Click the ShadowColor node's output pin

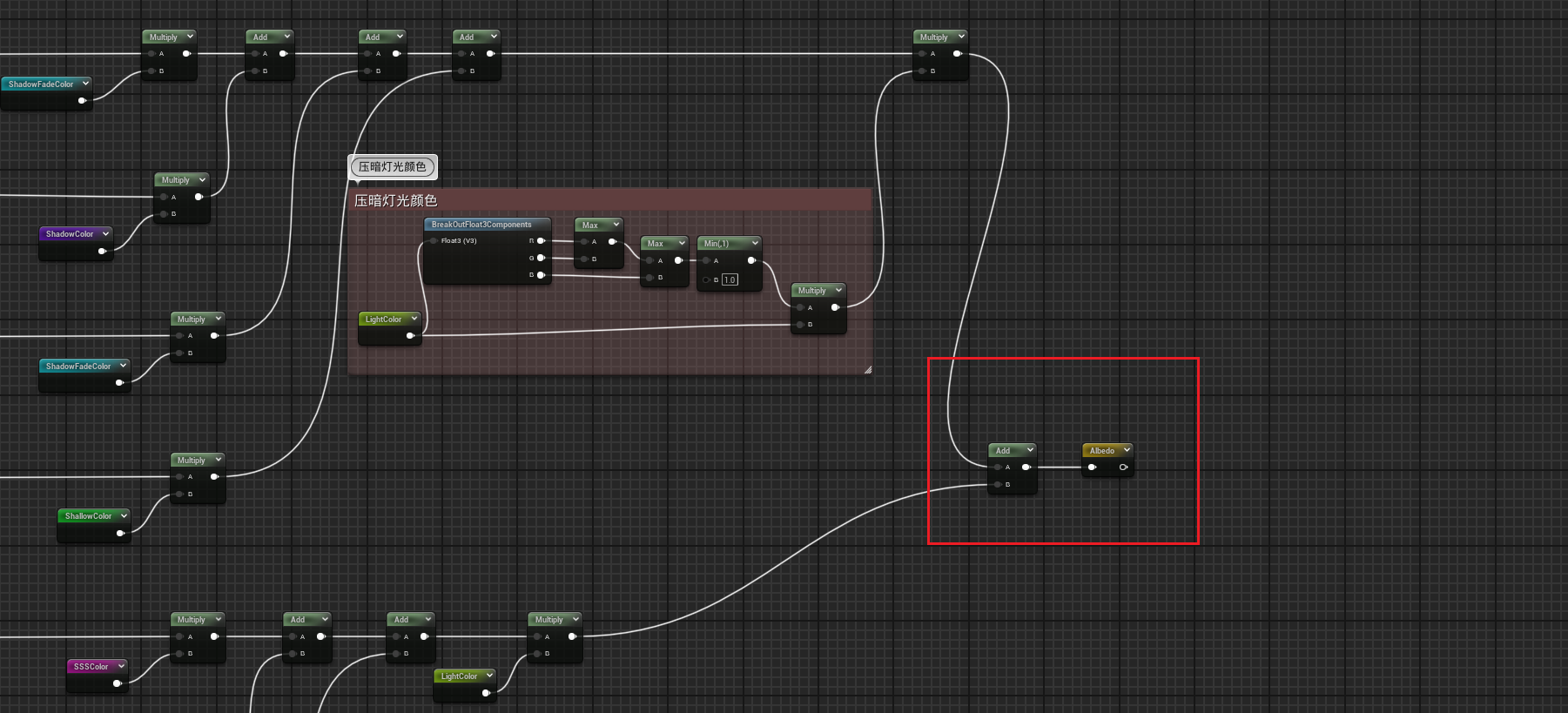pos(102,251)
